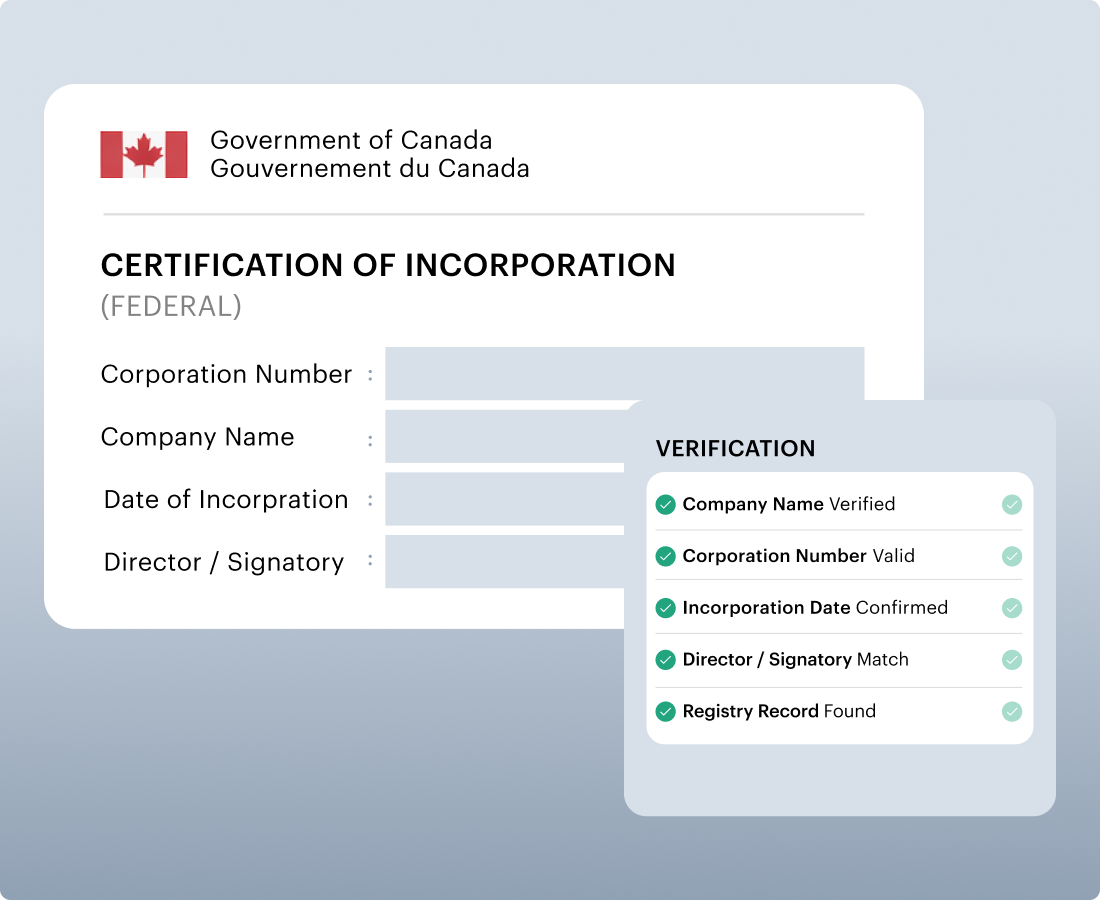Viewport: 1100px width, 900px height.
Task: Click green check beside Company Name Verified
Action: tap(665, 504)
